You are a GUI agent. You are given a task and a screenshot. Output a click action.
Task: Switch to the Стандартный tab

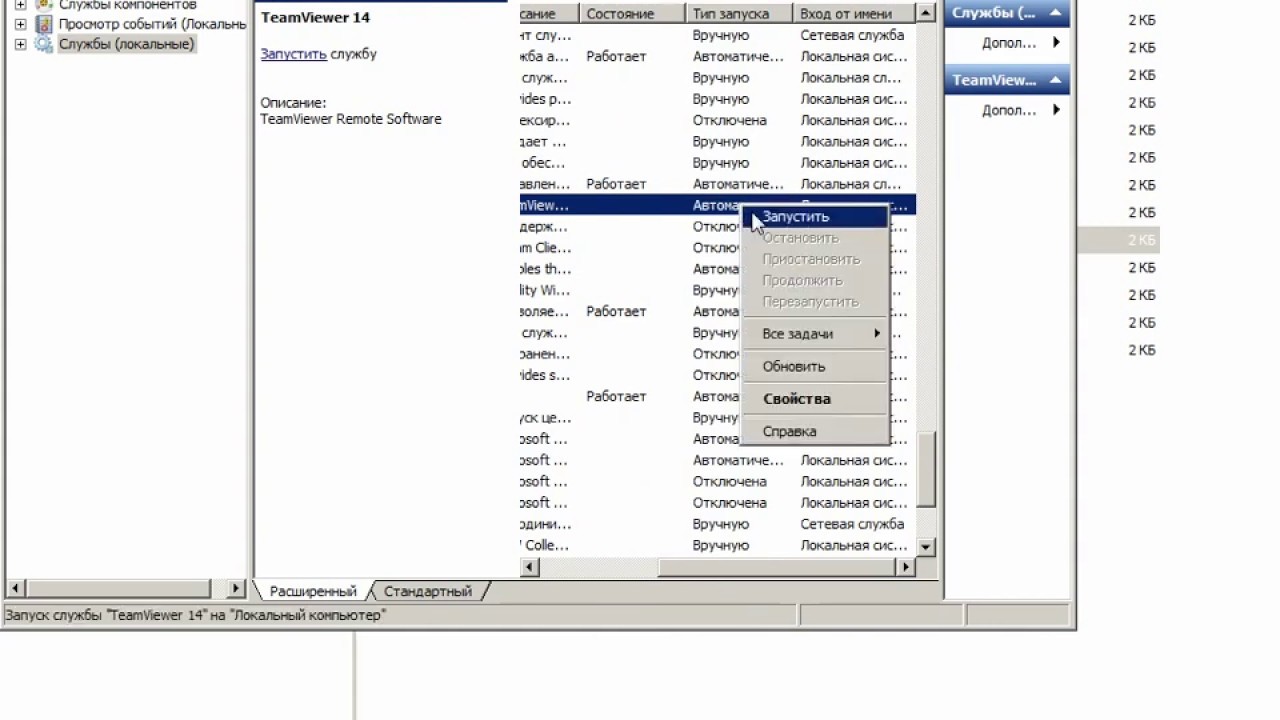coord(428,591)
